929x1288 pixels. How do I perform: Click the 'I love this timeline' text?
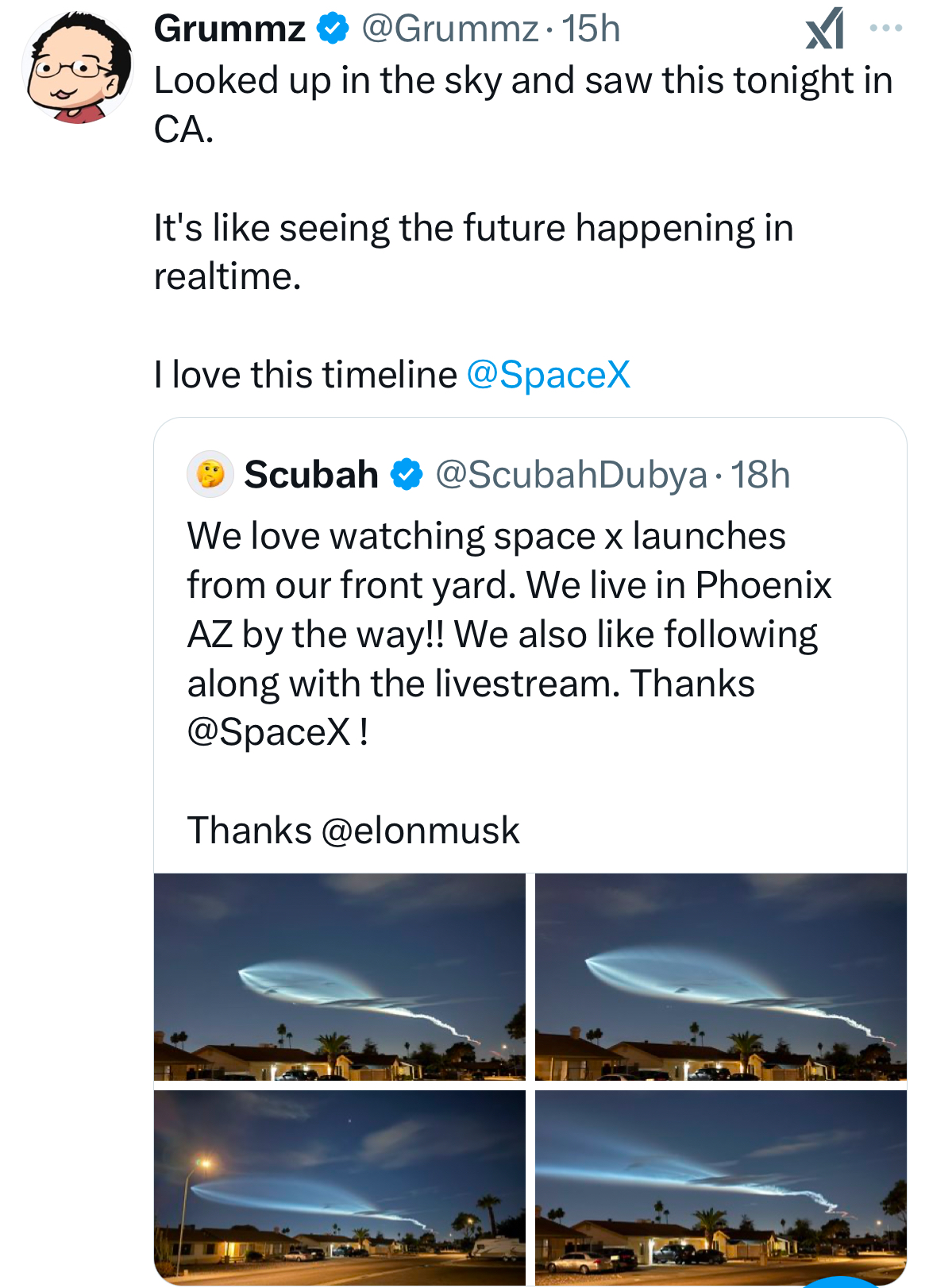(x=306, y=375)
